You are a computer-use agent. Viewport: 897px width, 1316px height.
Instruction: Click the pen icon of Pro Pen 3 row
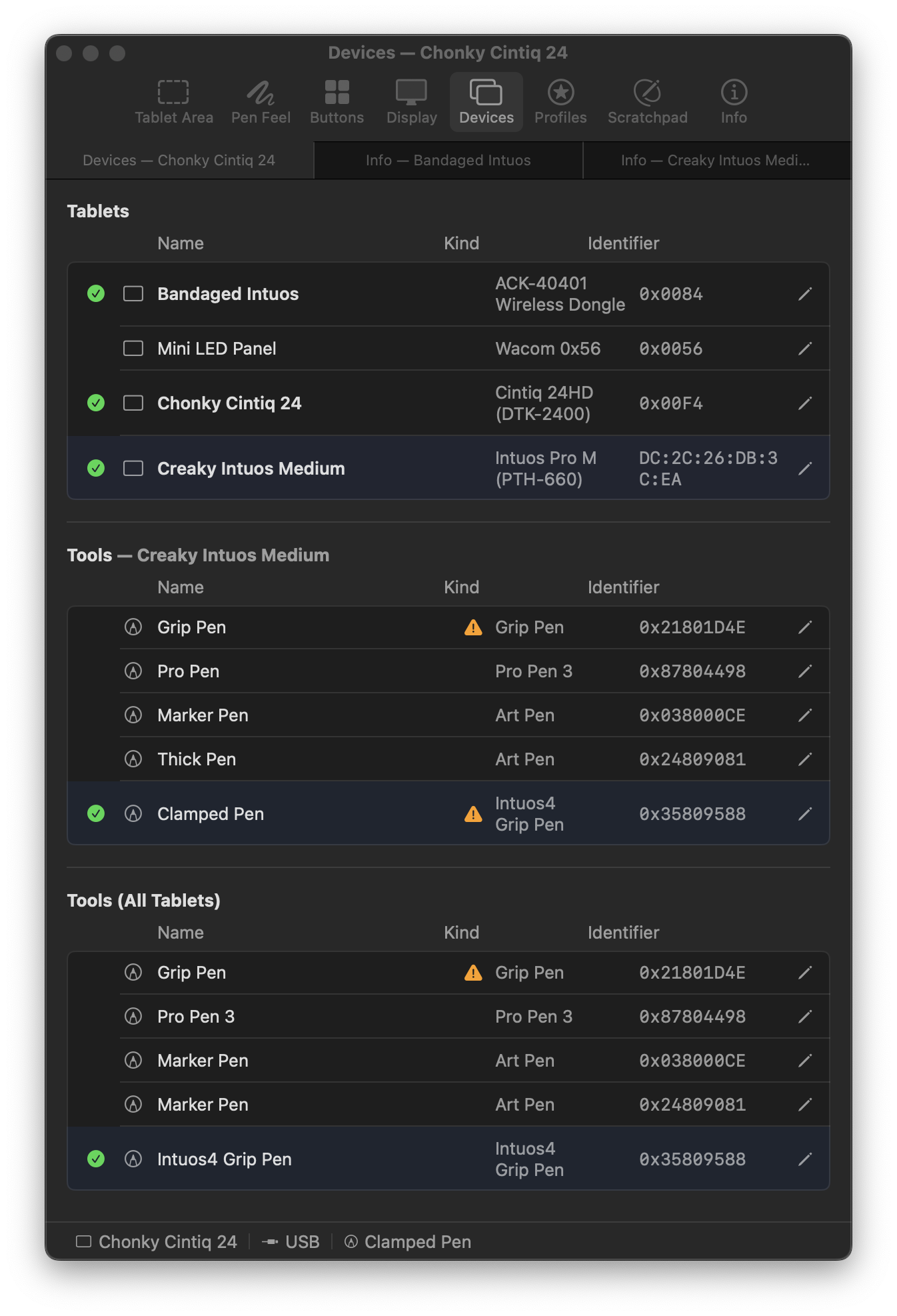click(133, 1016)
